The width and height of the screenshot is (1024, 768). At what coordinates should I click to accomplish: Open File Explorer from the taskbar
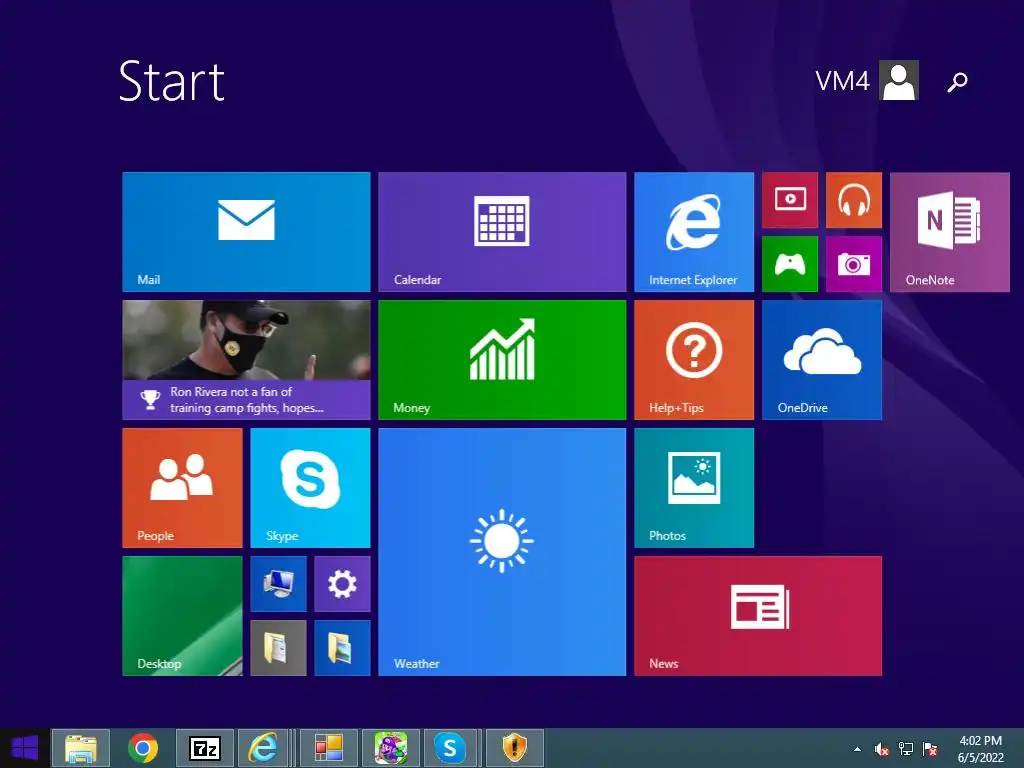coord(81,748)
